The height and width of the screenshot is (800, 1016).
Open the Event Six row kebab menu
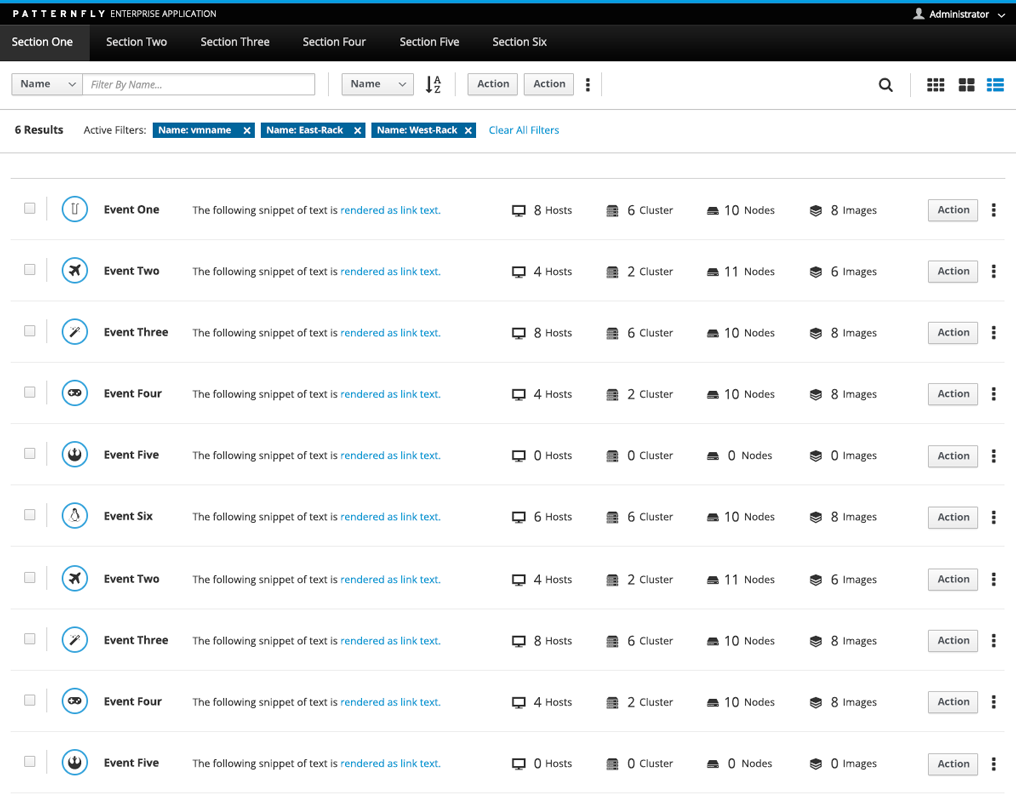point(993,517)
